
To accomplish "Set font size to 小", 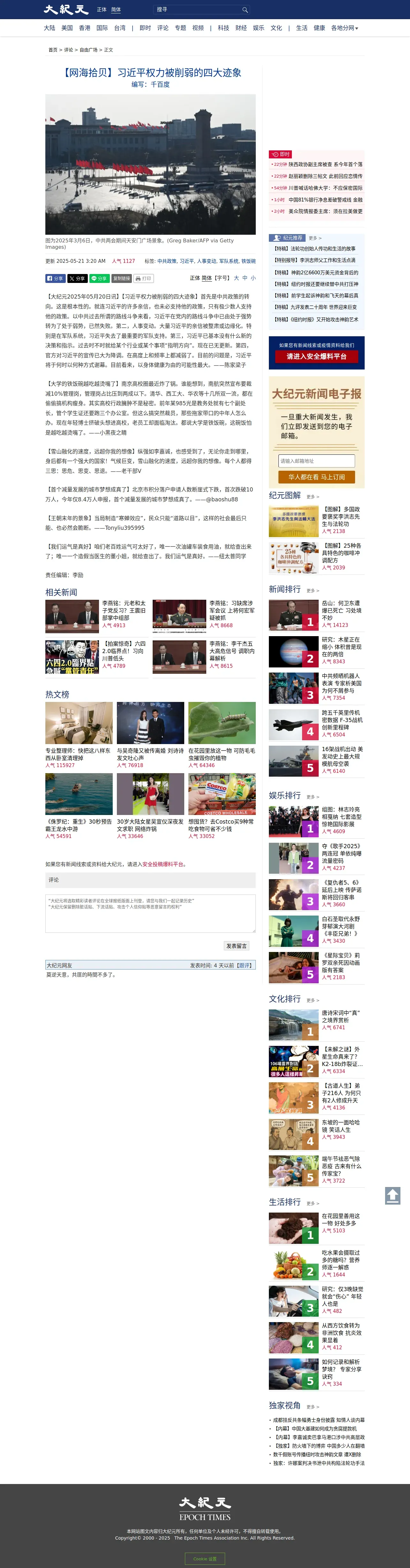I will (253, 278).
